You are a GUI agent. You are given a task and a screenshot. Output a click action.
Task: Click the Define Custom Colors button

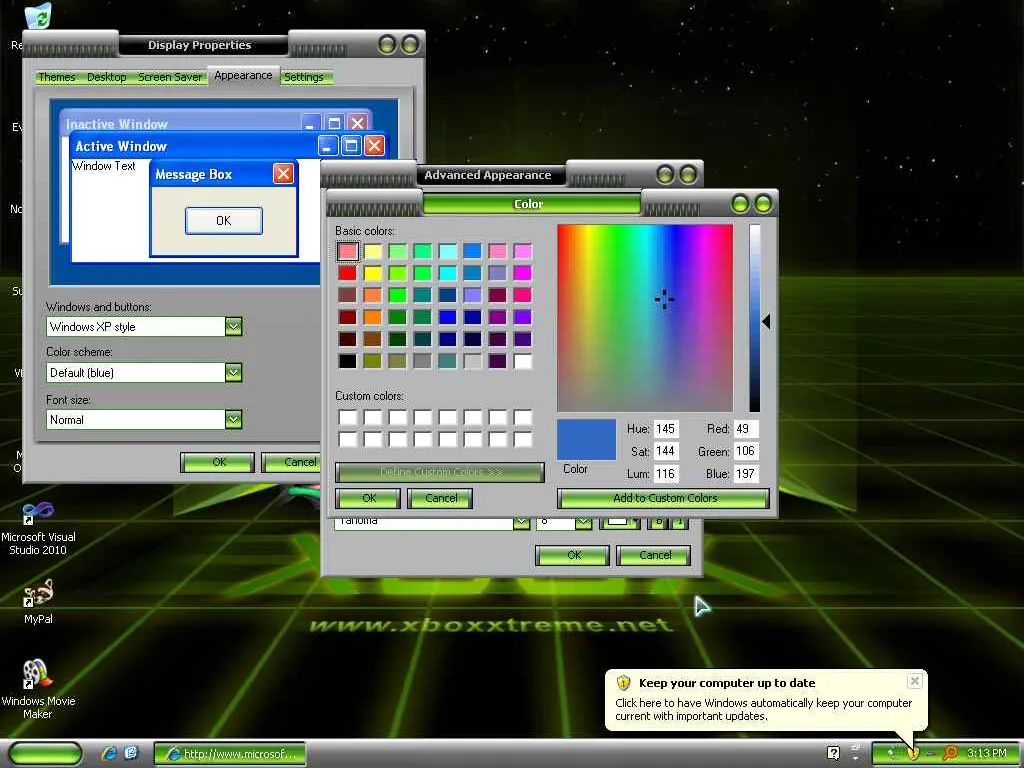click(440, 472)
